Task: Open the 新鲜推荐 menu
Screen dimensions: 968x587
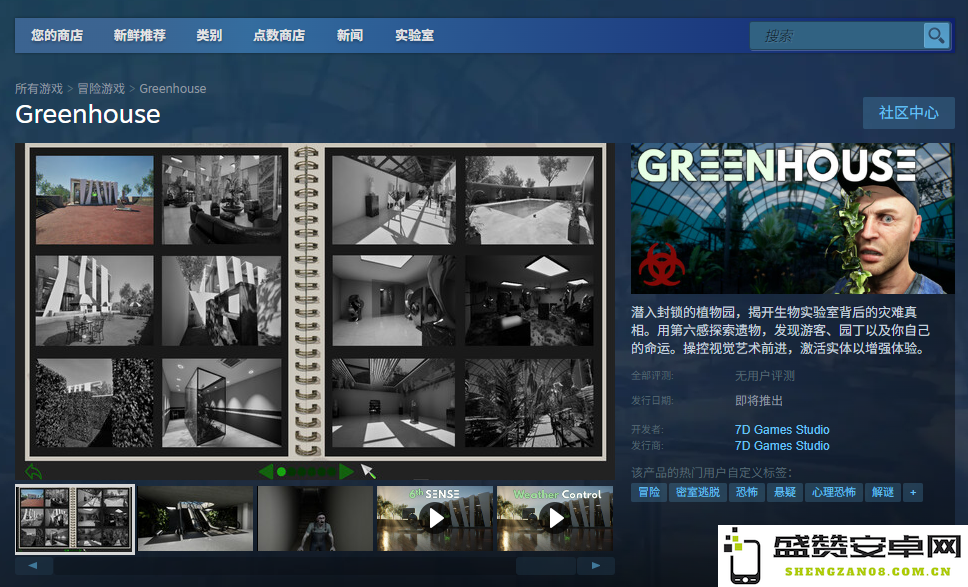Action: [140, 35]
